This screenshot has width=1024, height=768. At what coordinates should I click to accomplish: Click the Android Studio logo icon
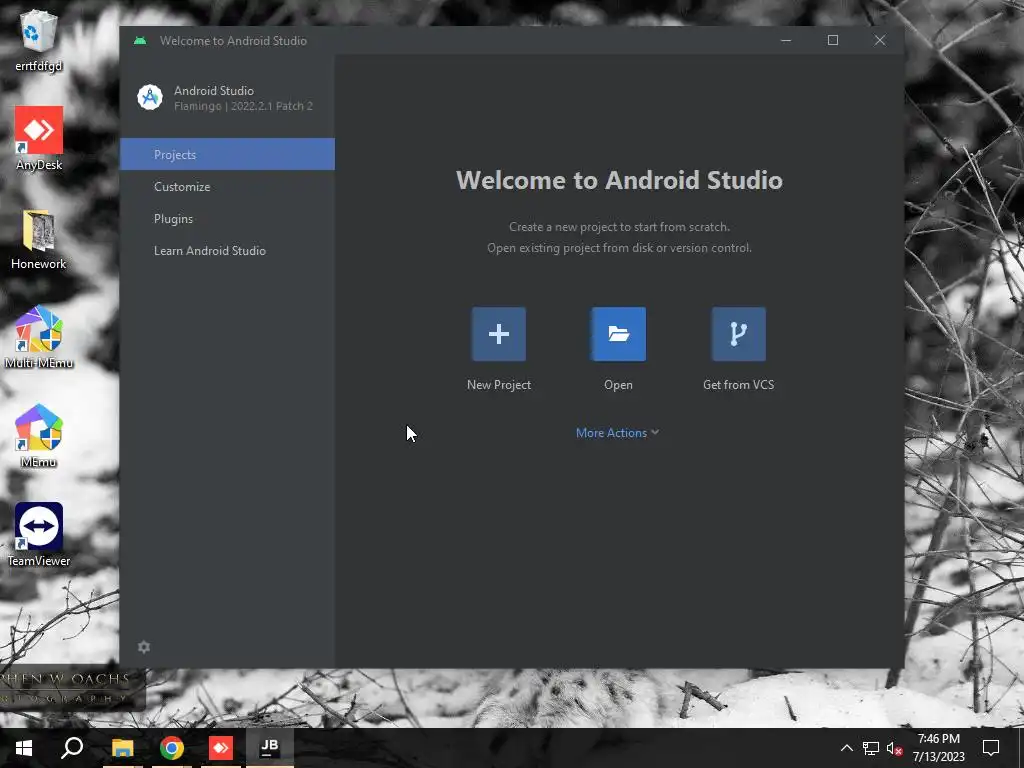tap(150, 97)
